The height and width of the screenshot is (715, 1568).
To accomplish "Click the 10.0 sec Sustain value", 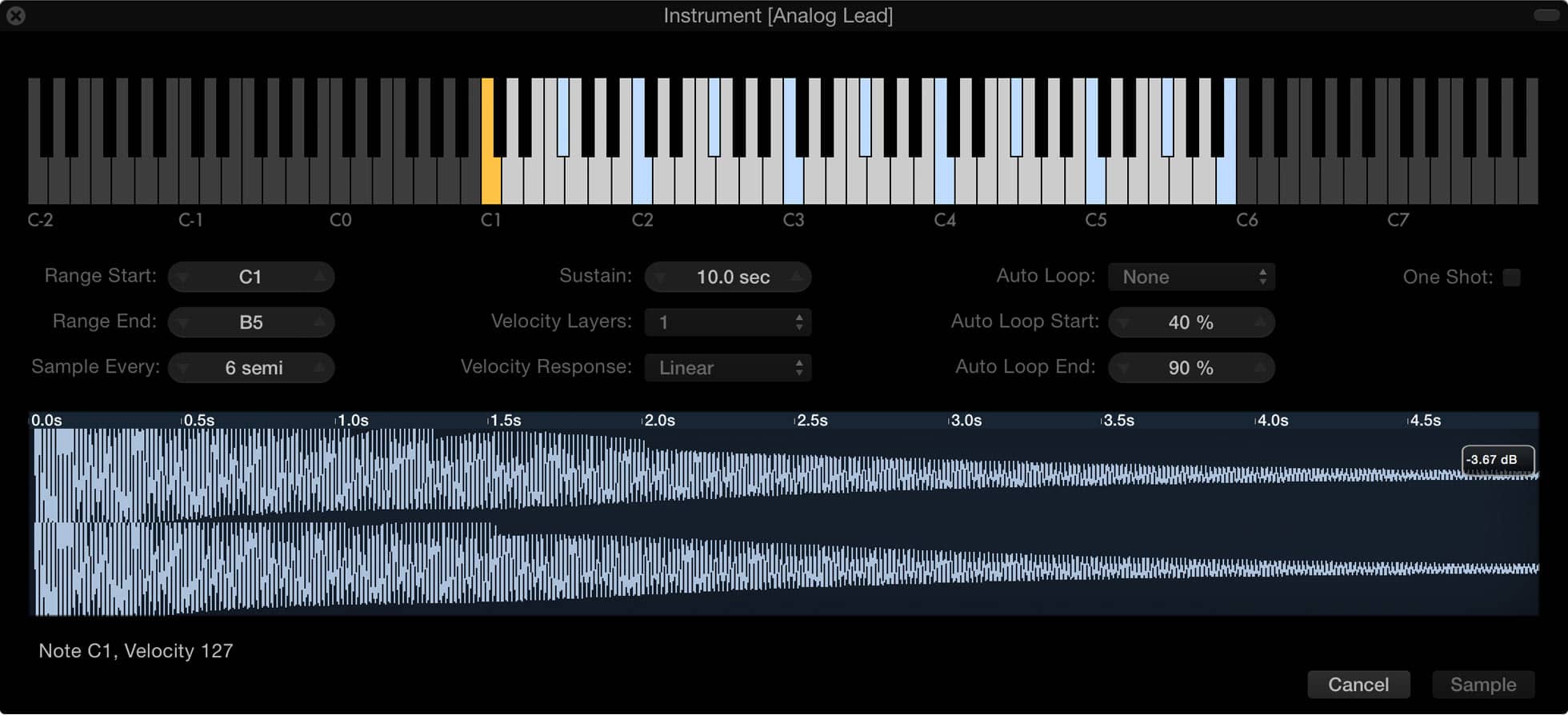I will pos(728,277).
